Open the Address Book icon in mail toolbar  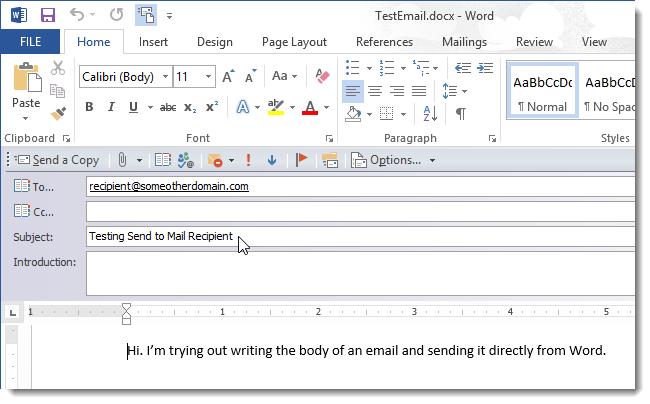point(162,160)
